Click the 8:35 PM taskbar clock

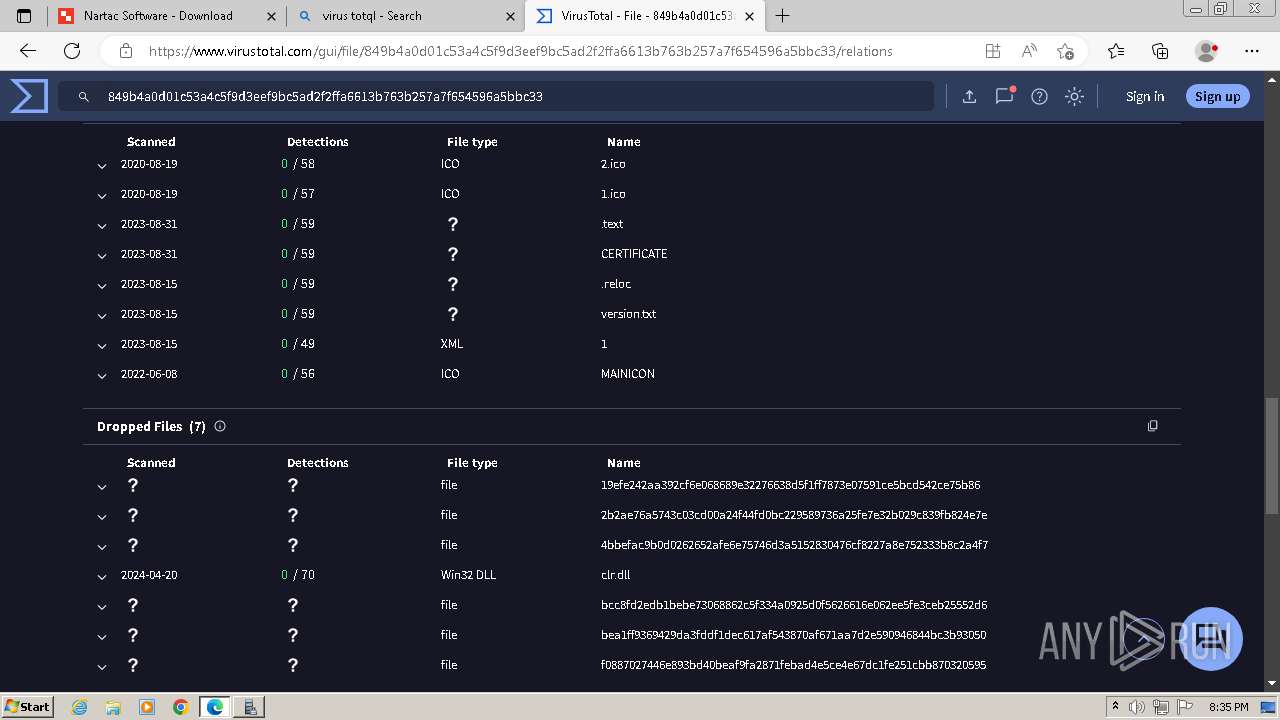[x=1229, y=707]
